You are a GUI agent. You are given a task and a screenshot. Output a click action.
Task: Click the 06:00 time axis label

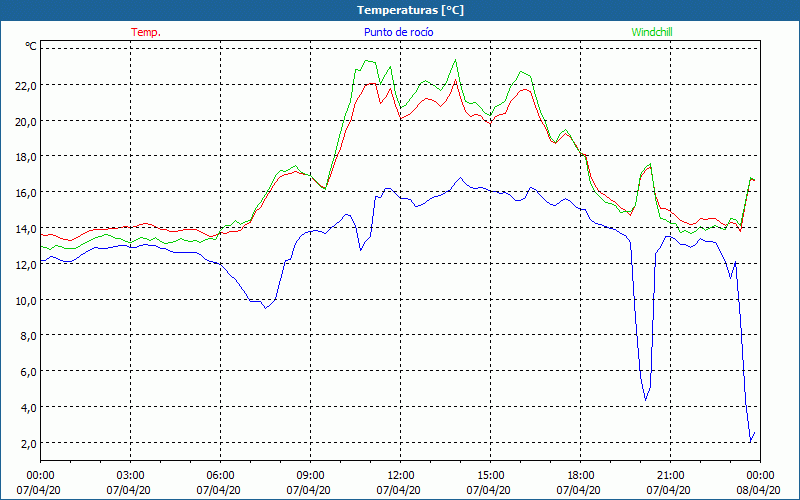(220, 476)
